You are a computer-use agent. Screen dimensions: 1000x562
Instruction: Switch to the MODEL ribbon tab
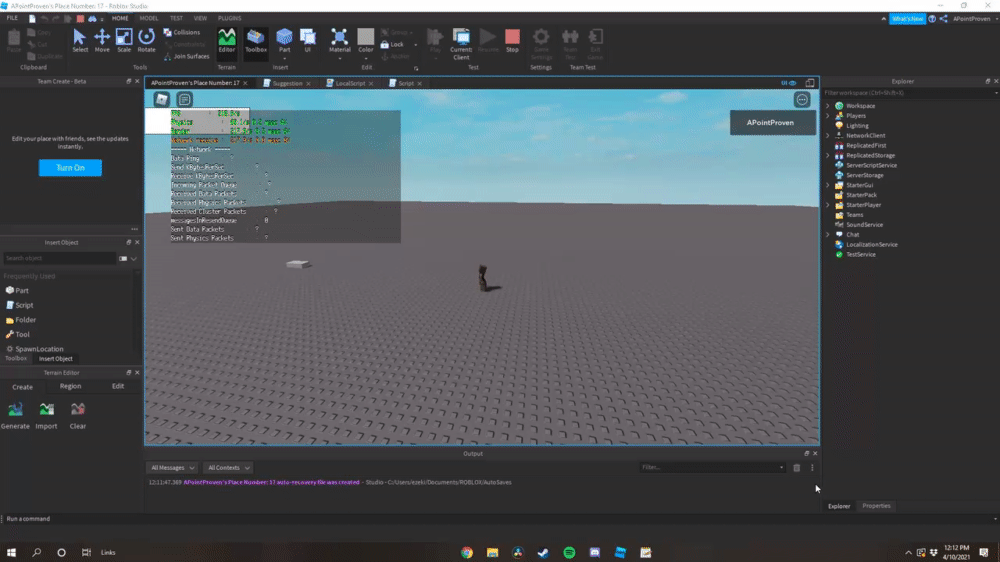149,18
